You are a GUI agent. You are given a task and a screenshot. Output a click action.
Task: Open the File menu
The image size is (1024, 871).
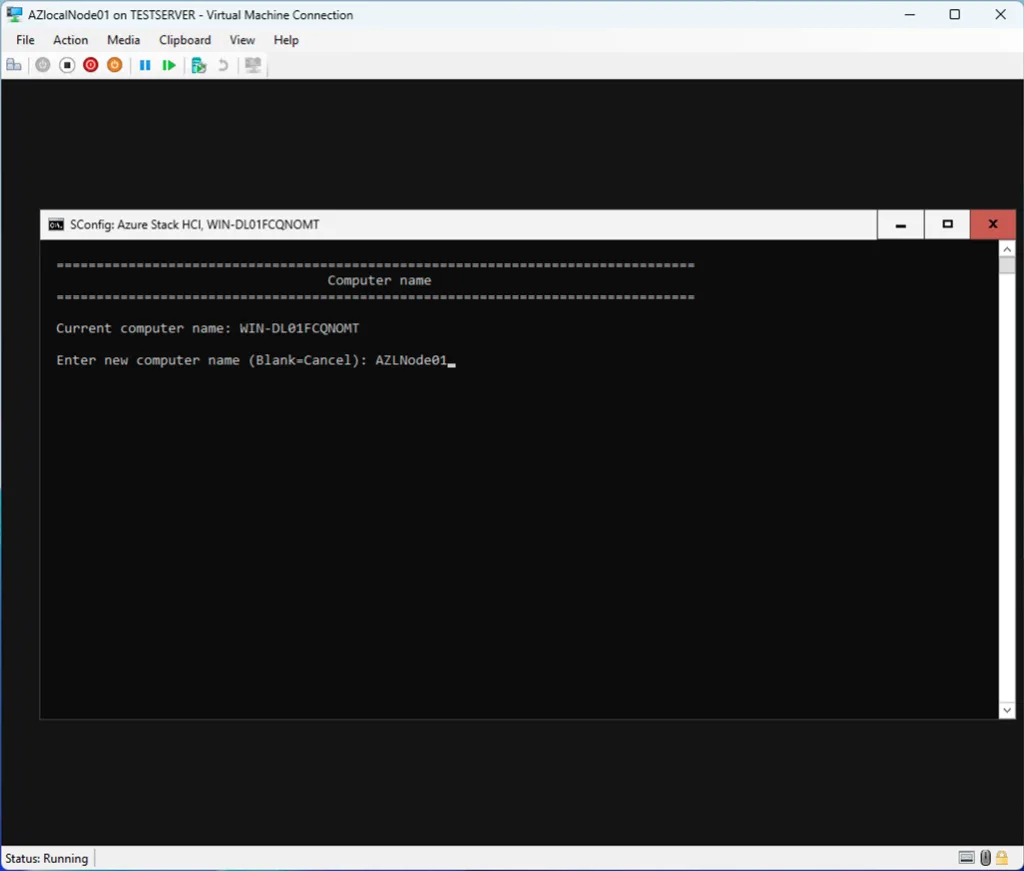[x=24, y=40]
